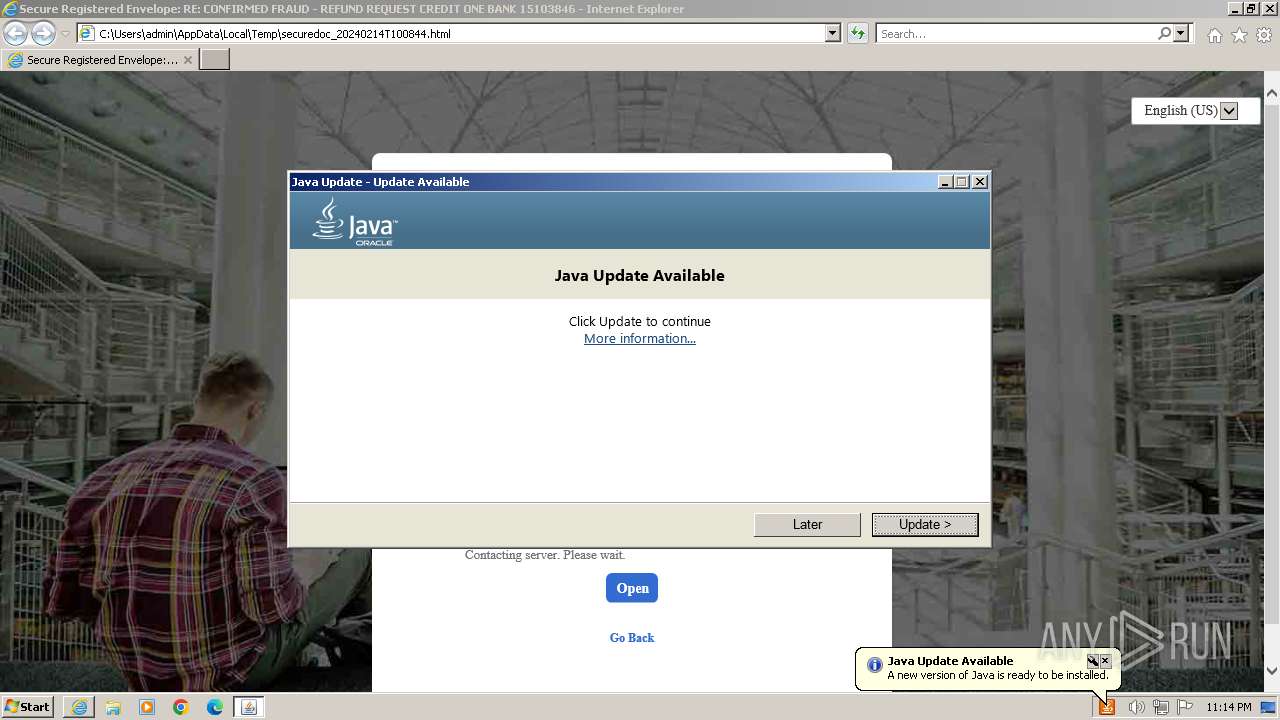Click the blue Open button on page
This screenshot has width=1280, height=720.
(x=632, y=588)
